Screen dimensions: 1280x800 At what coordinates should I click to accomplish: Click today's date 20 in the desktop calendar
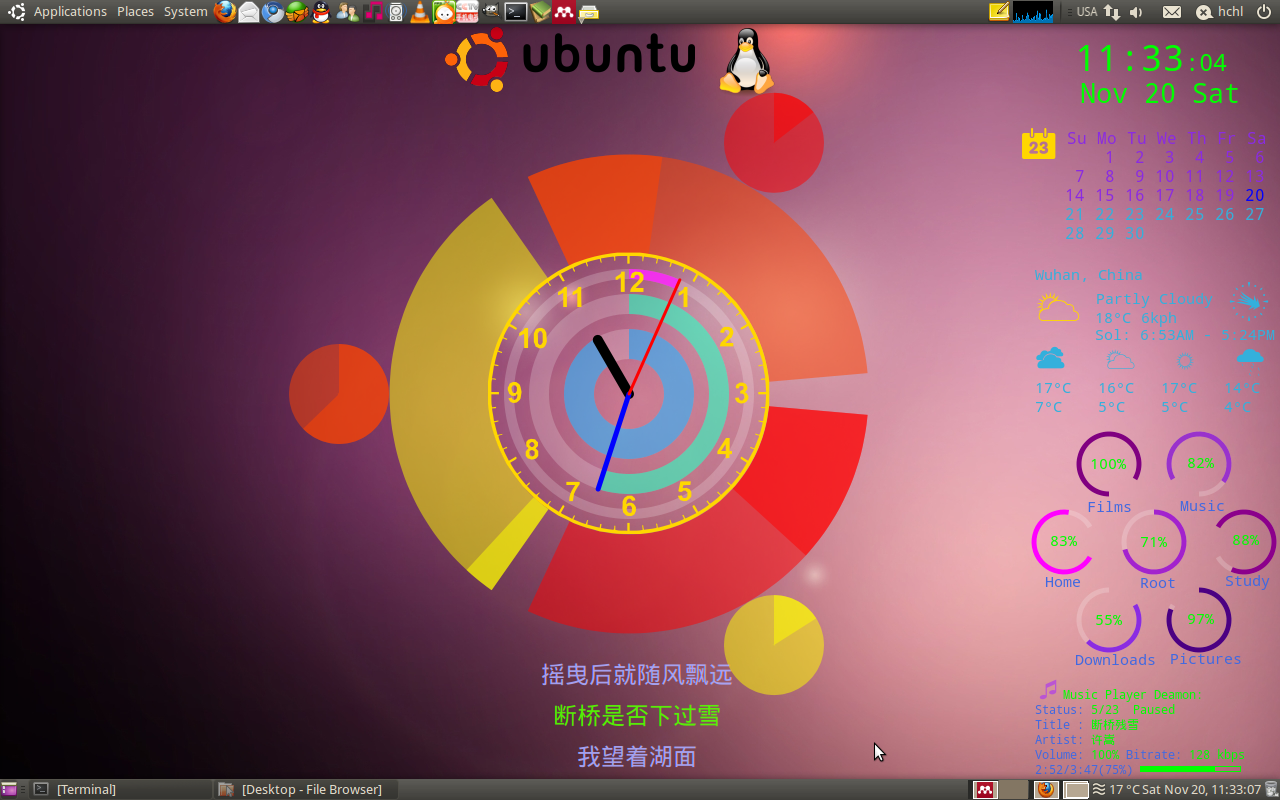click(x=1255, y=195)
